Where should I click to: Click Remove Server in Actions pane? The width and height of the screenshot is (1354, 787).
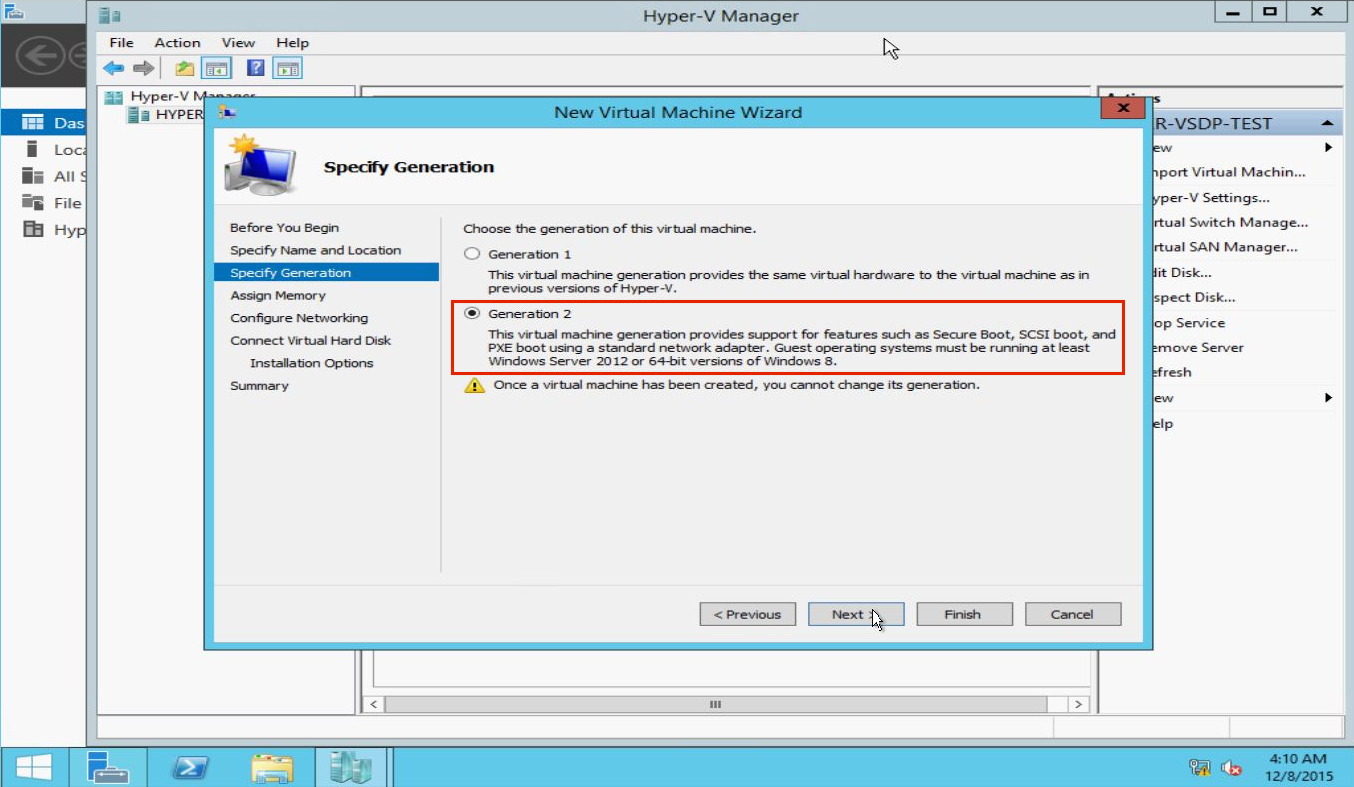pos(1198,348)
